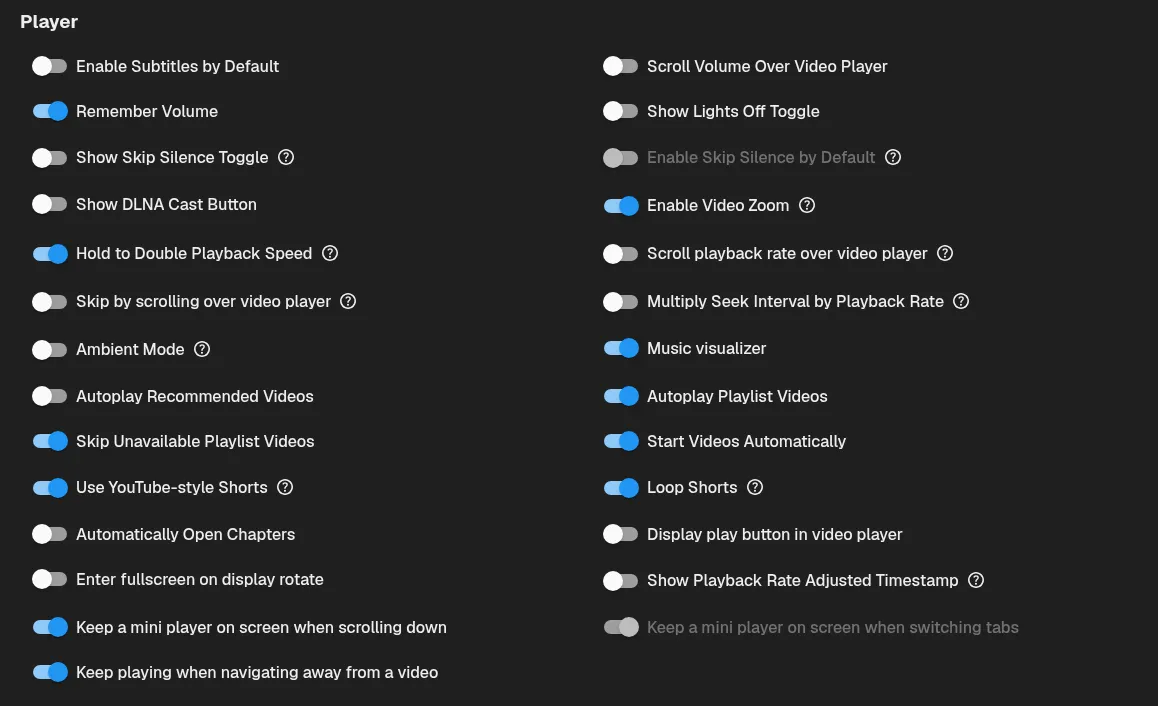The width and height of the screenshot is (1158, 706).
Task: Disable mini player when scrolling down switch
Action: [x=49, y=628]
